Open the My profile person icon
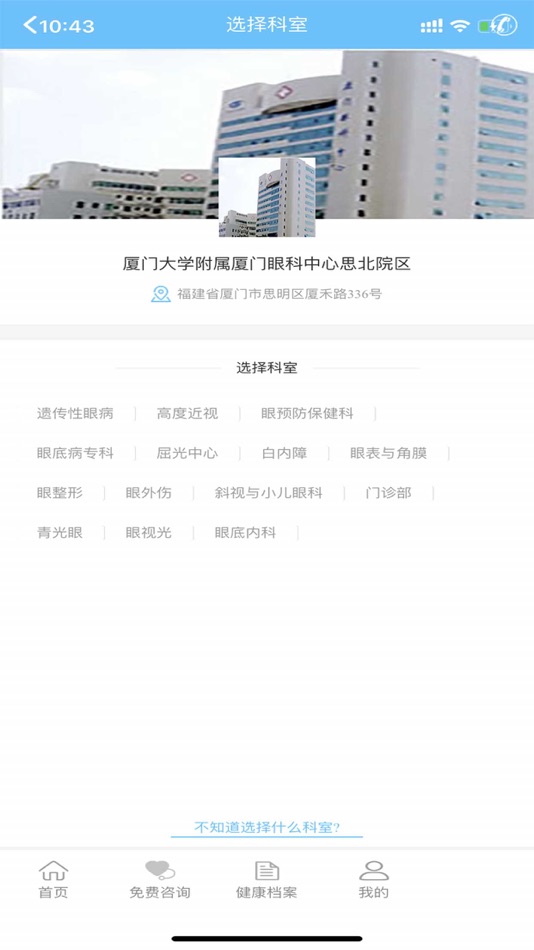The height and width of the screenshot is (950, 534). pos(373,871)
